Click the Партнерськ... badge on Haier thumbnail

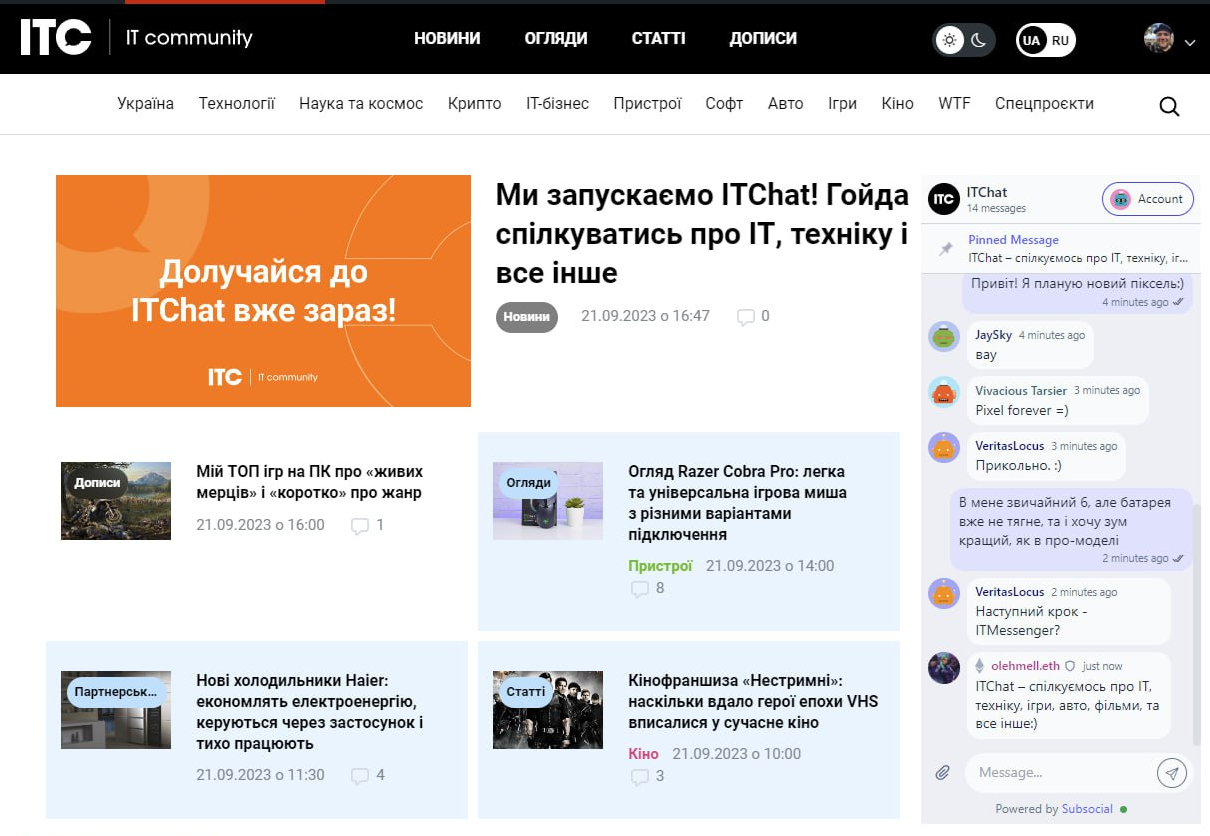116,692
